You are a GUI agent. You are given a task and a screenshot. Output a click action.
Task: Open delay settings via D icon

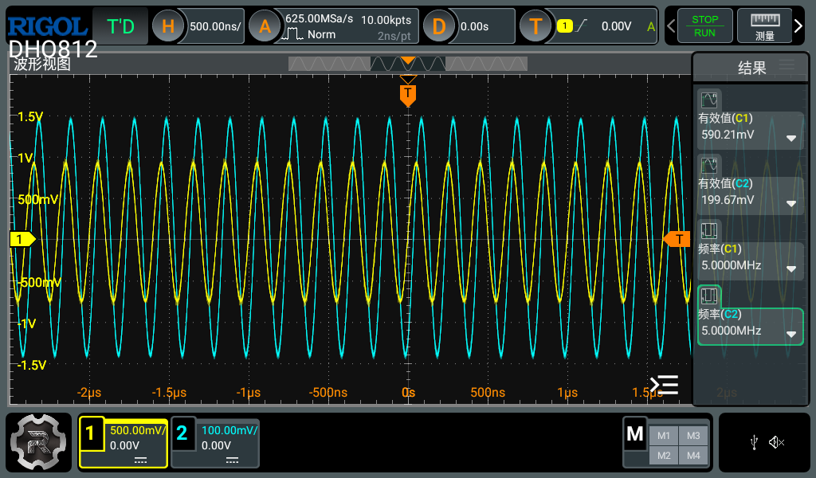tap(439, 26)
